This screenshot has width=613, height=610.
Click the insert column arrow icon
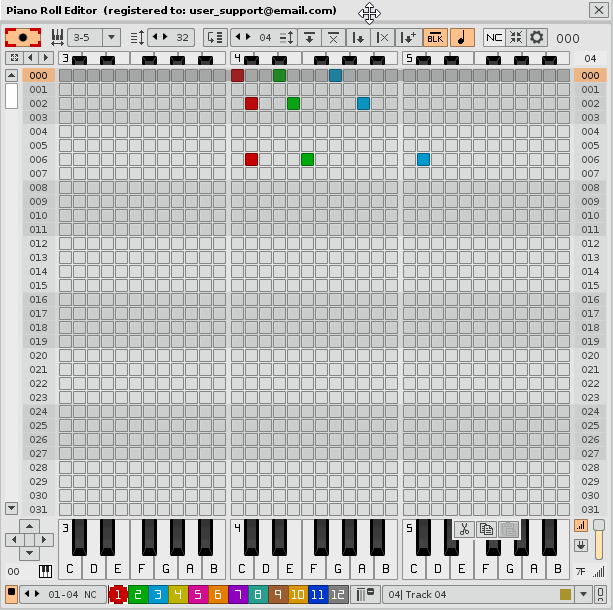point(358,38)
